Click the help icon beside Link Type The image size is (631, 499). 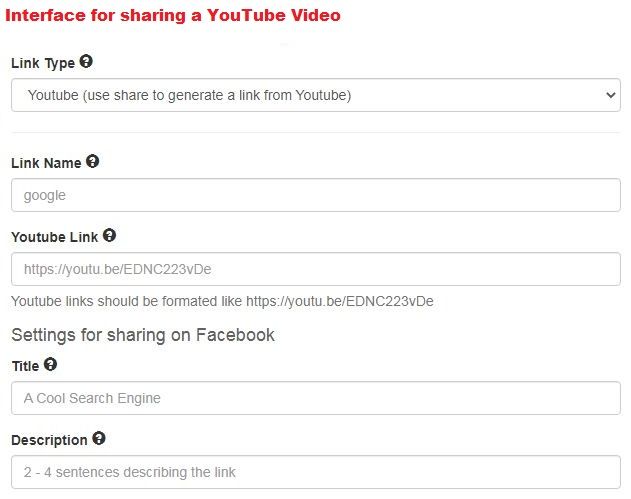point(86,62)
